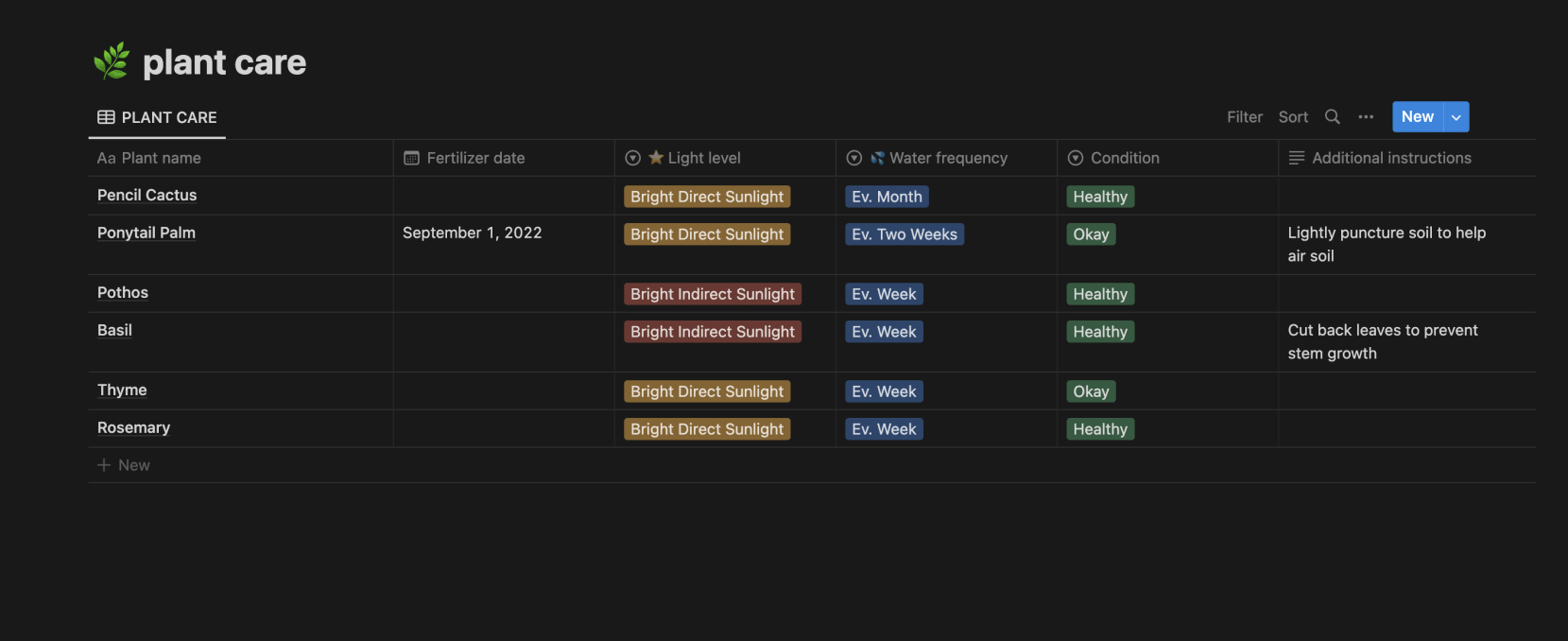Open the Pothos page
This screenshot has width=1568, height=641.
point(123,292)
